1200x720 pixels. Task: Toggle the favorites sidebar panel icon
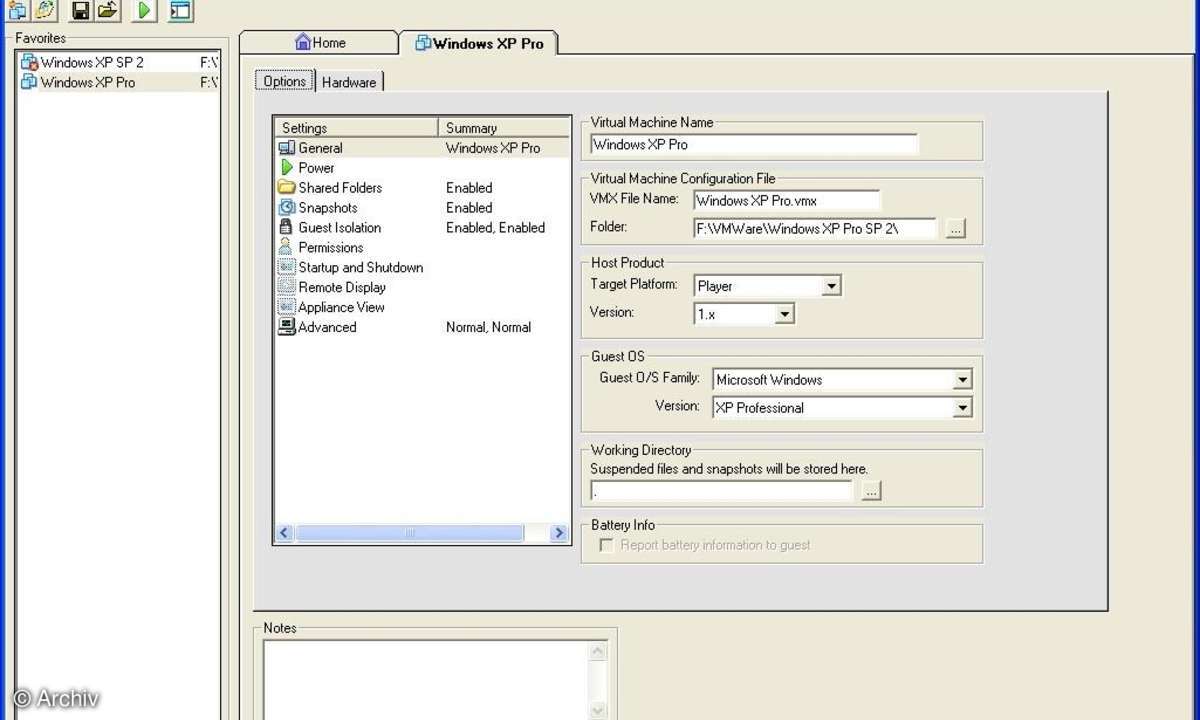pos(180,10)
